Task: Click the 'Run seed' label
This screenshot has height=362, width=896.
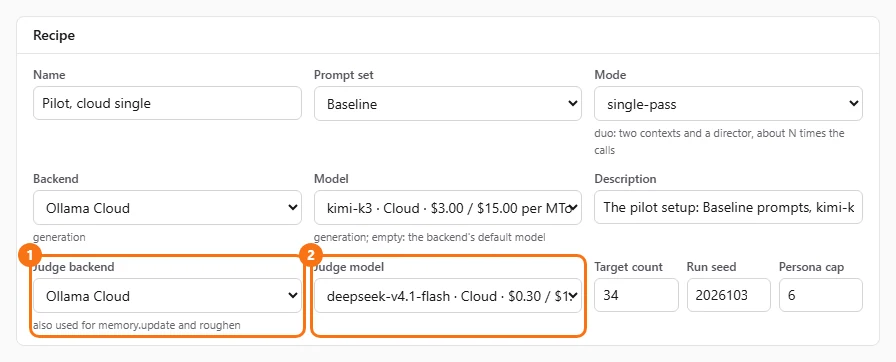Action: tap(711, 267)
